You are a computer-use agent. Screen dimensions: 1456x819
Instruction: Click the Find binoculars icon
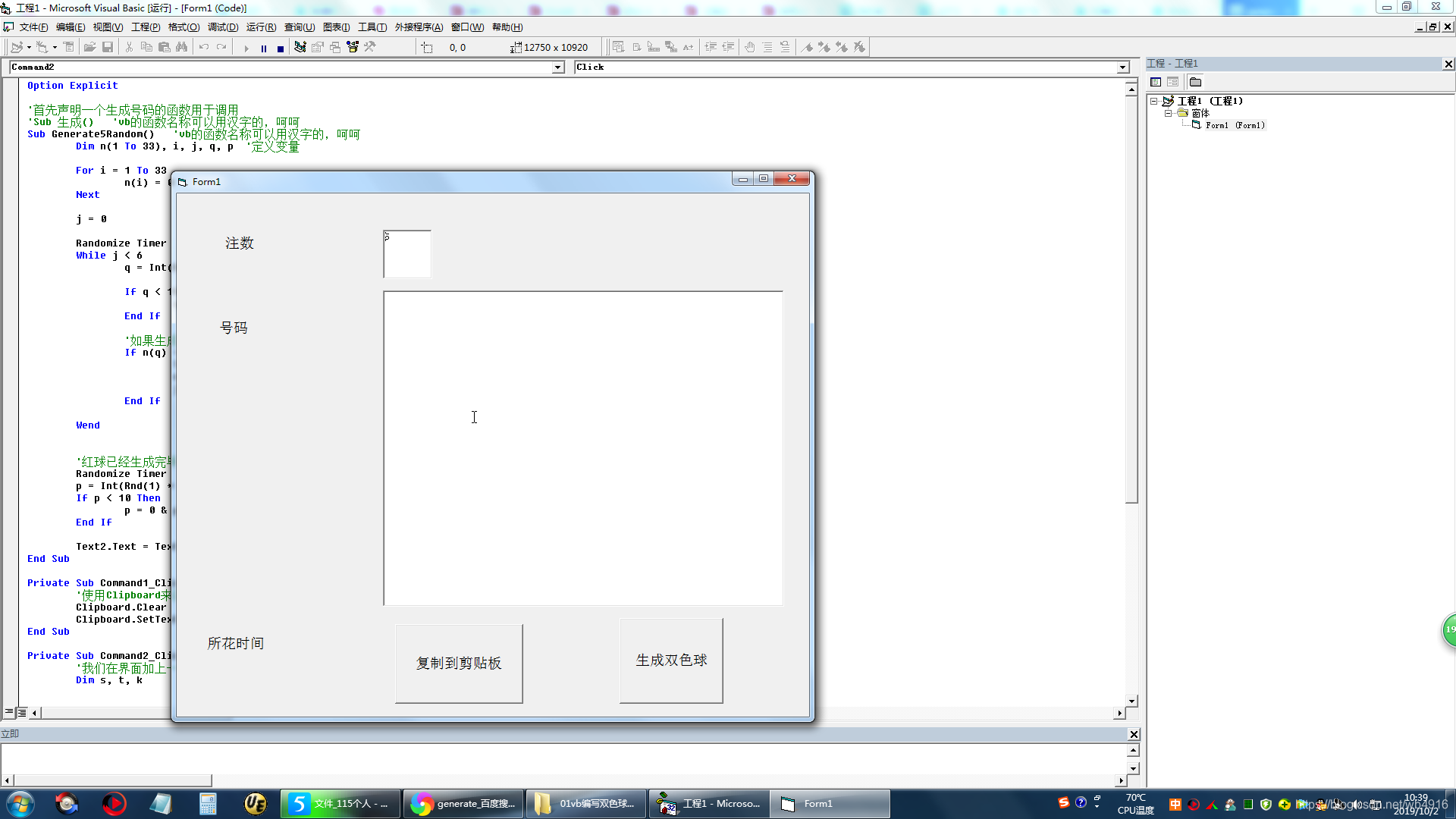coord(181,47)
